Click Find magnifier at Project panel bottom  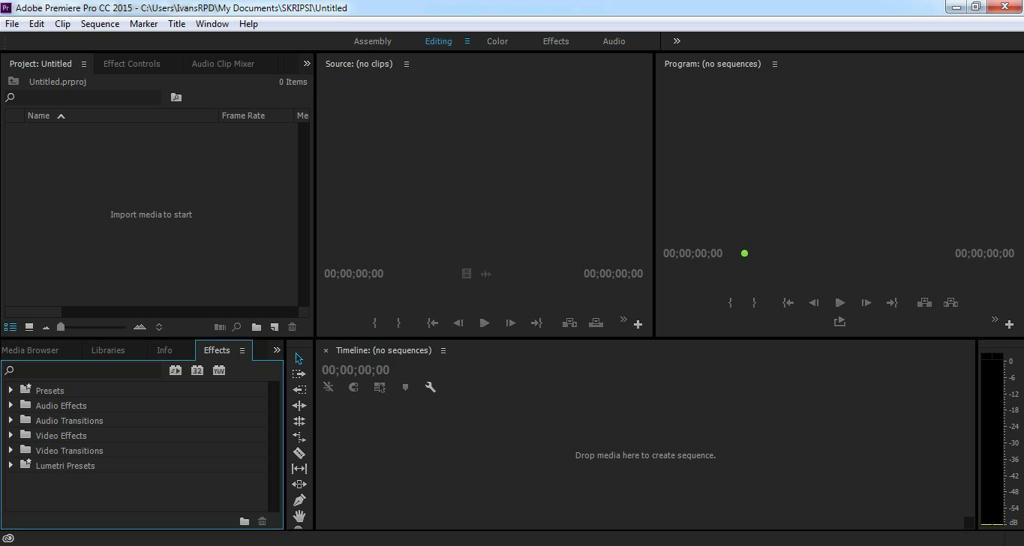(x=236, y=327)
